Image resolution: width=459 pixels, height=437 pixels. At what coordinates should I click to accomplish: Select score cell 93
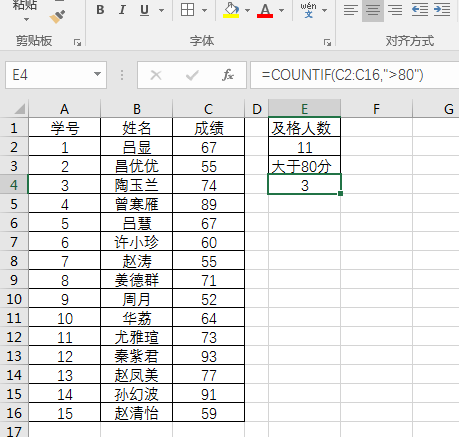209,356
